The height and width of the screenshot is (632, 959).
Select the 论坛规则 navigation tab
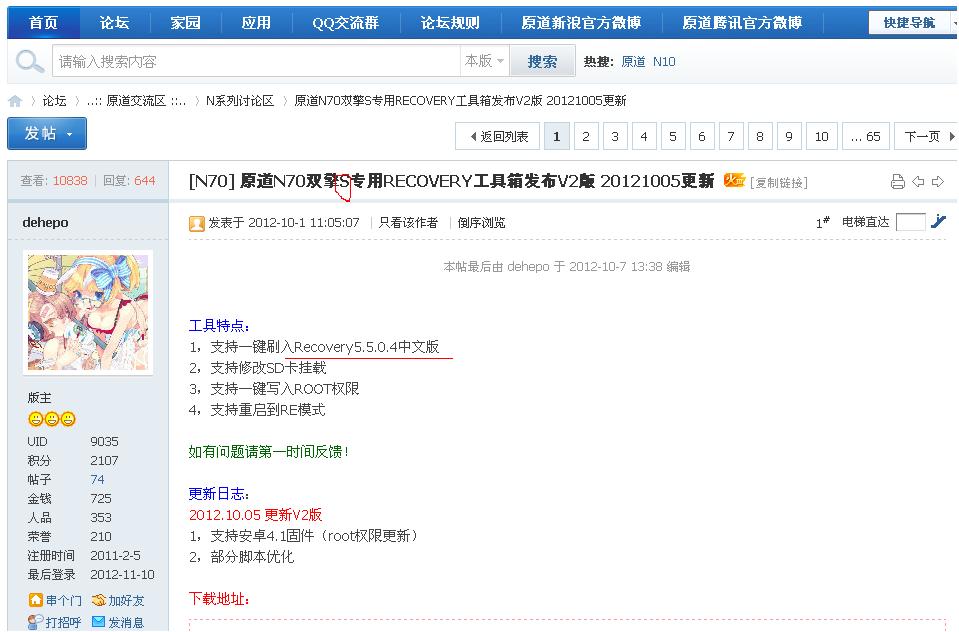(450, 23)
